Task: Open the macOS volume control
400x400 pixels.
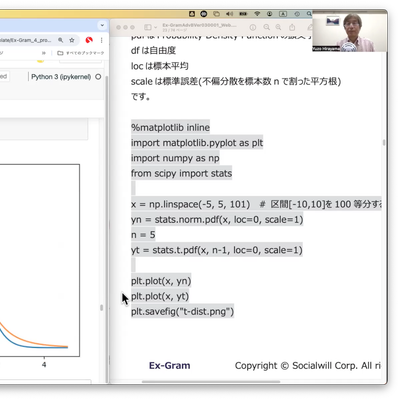Action: click(229, 14)
